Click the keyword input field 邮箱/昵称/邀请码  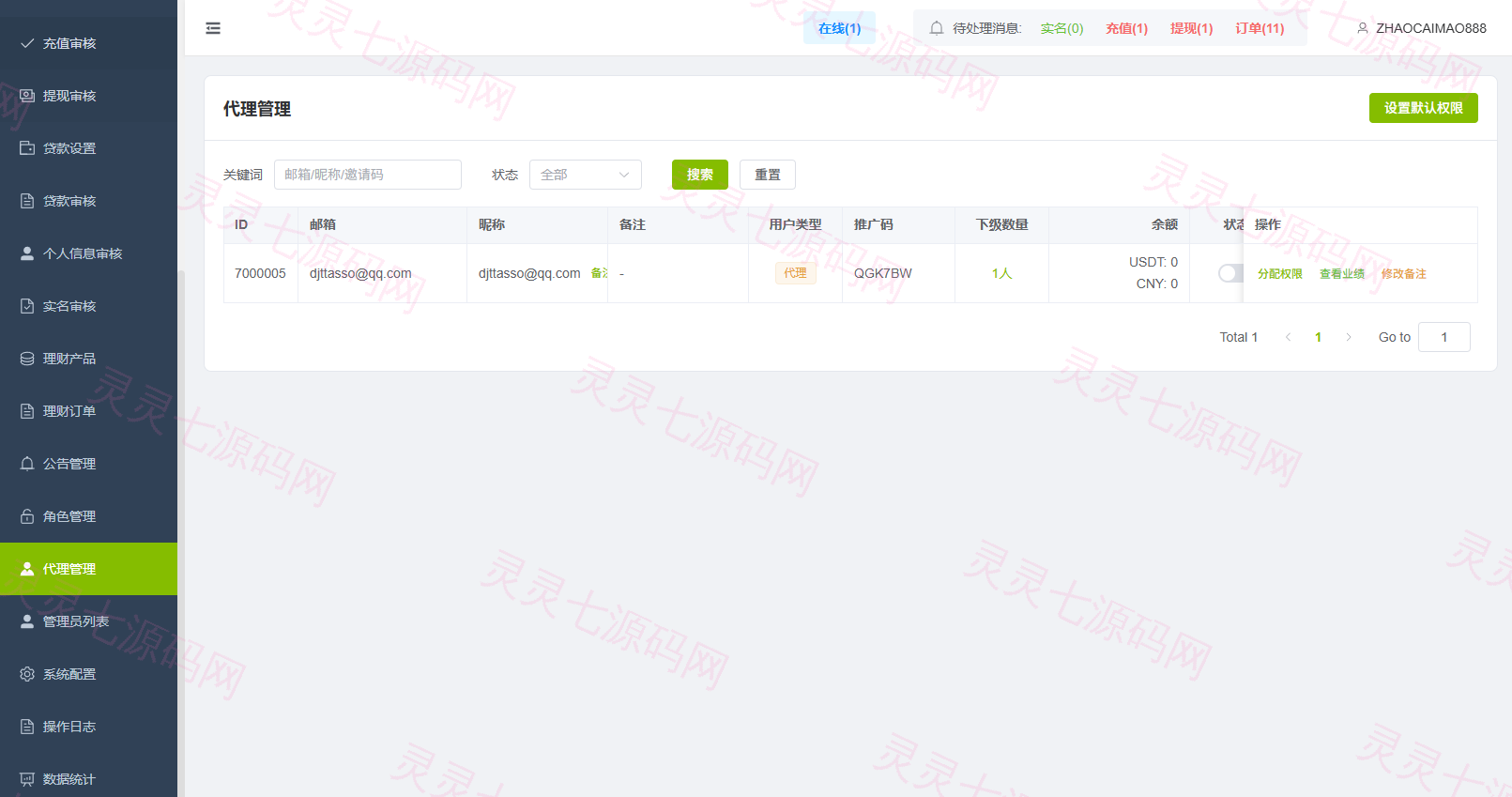click(368, 175)
